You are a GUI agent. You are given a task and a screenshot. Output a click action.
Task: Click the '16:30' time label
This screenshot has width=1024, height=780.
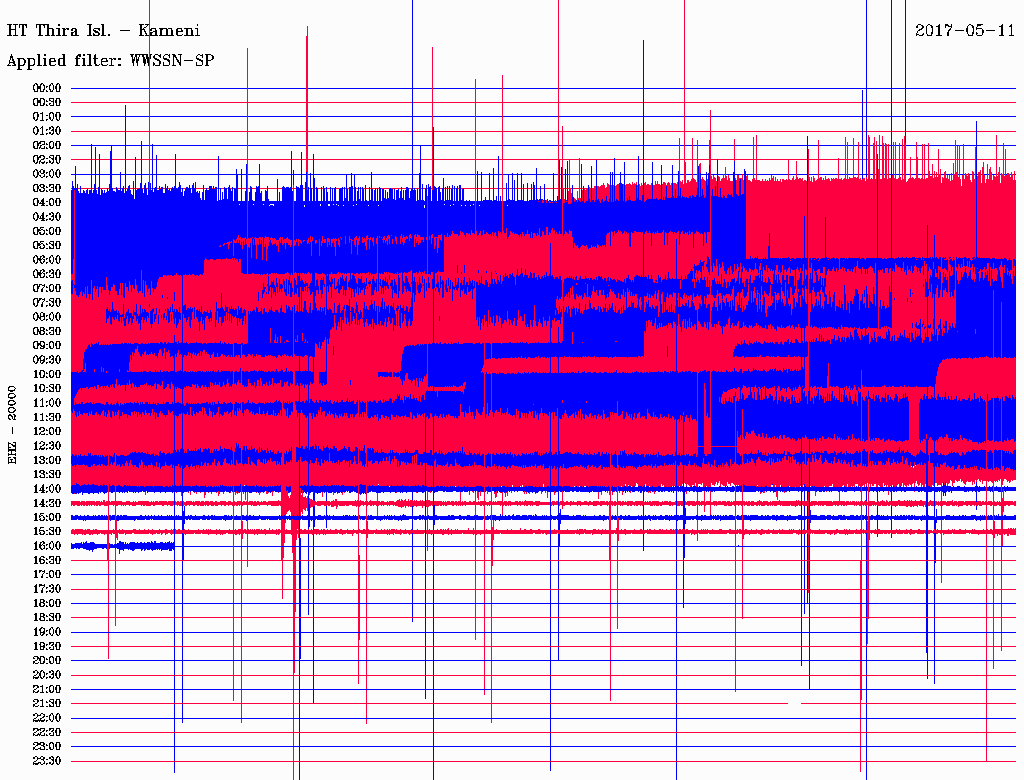[47, 561]
